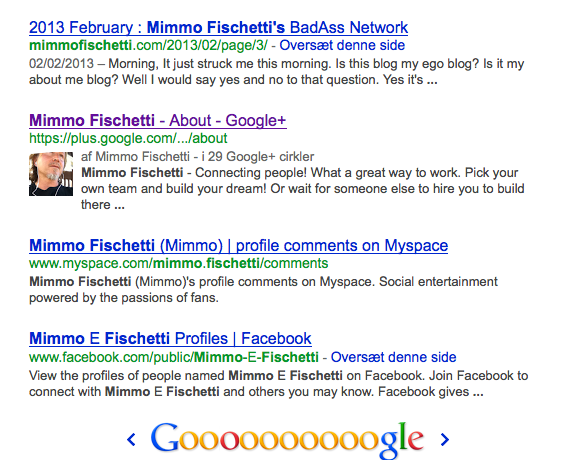Click the red 'e' at end of Google logo

click(x=416, y=441)
